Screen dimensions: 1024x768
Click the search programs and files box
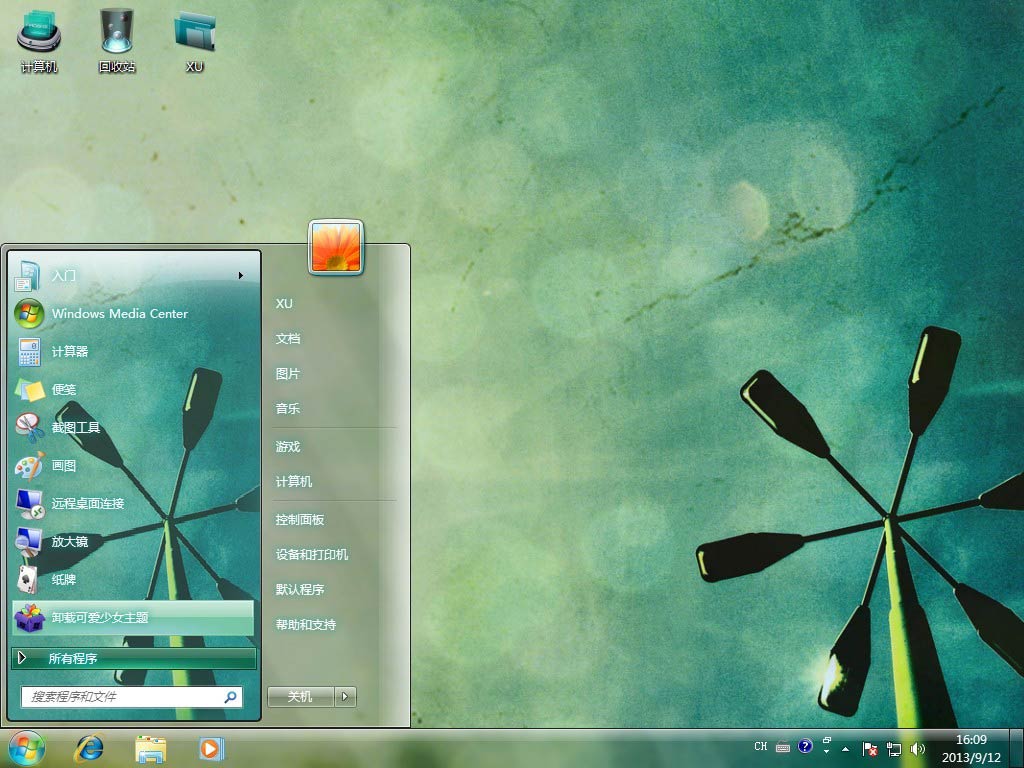click(x=125, y=697)
